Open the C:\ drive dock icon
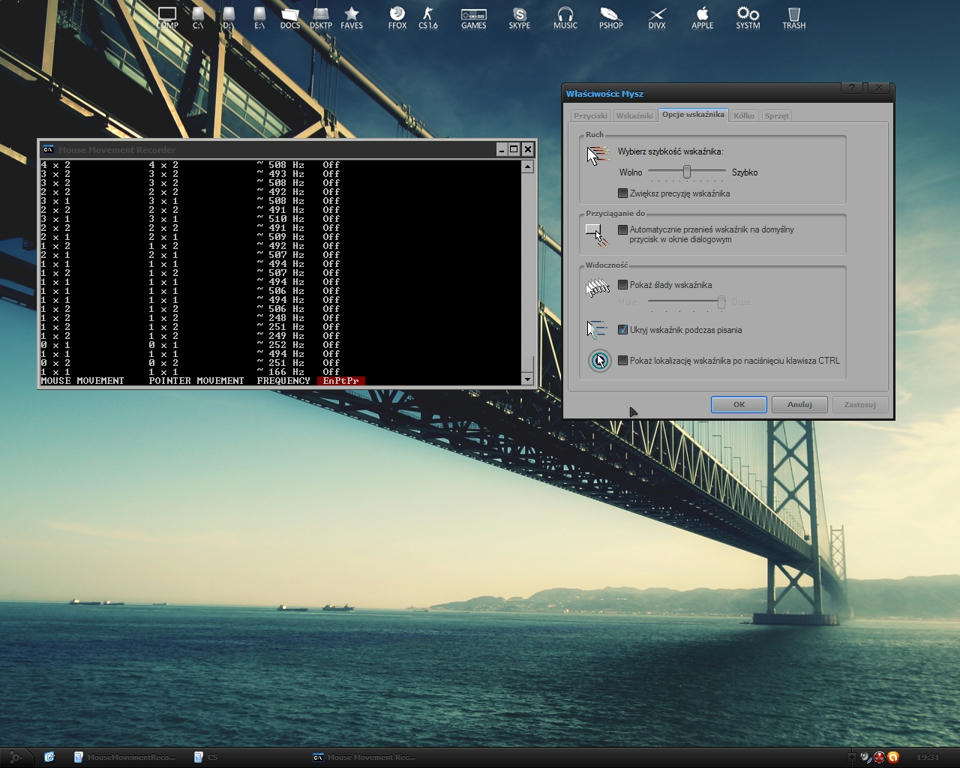Screen dimensions: 960x768 coord(198,18)
